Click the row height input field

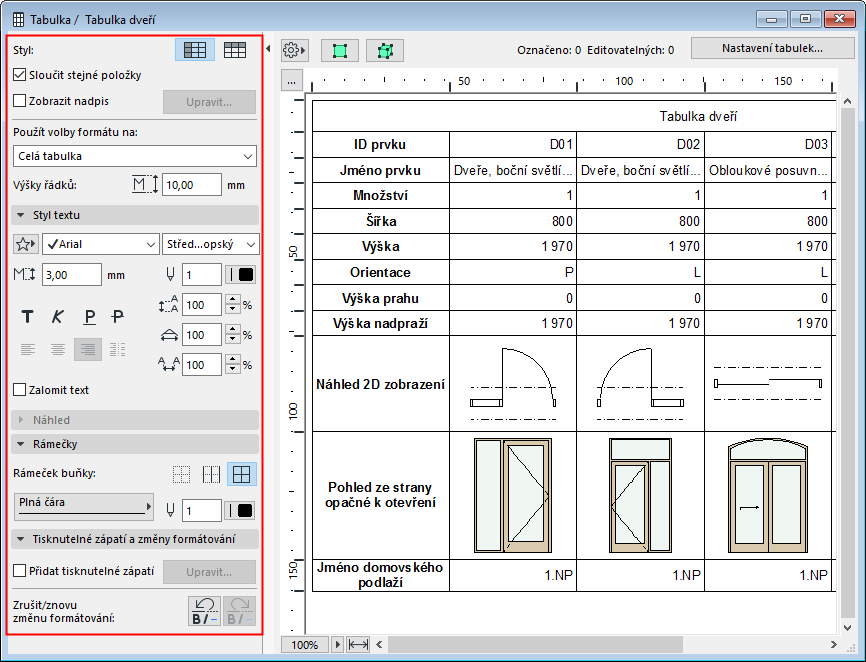click(191, 184)
